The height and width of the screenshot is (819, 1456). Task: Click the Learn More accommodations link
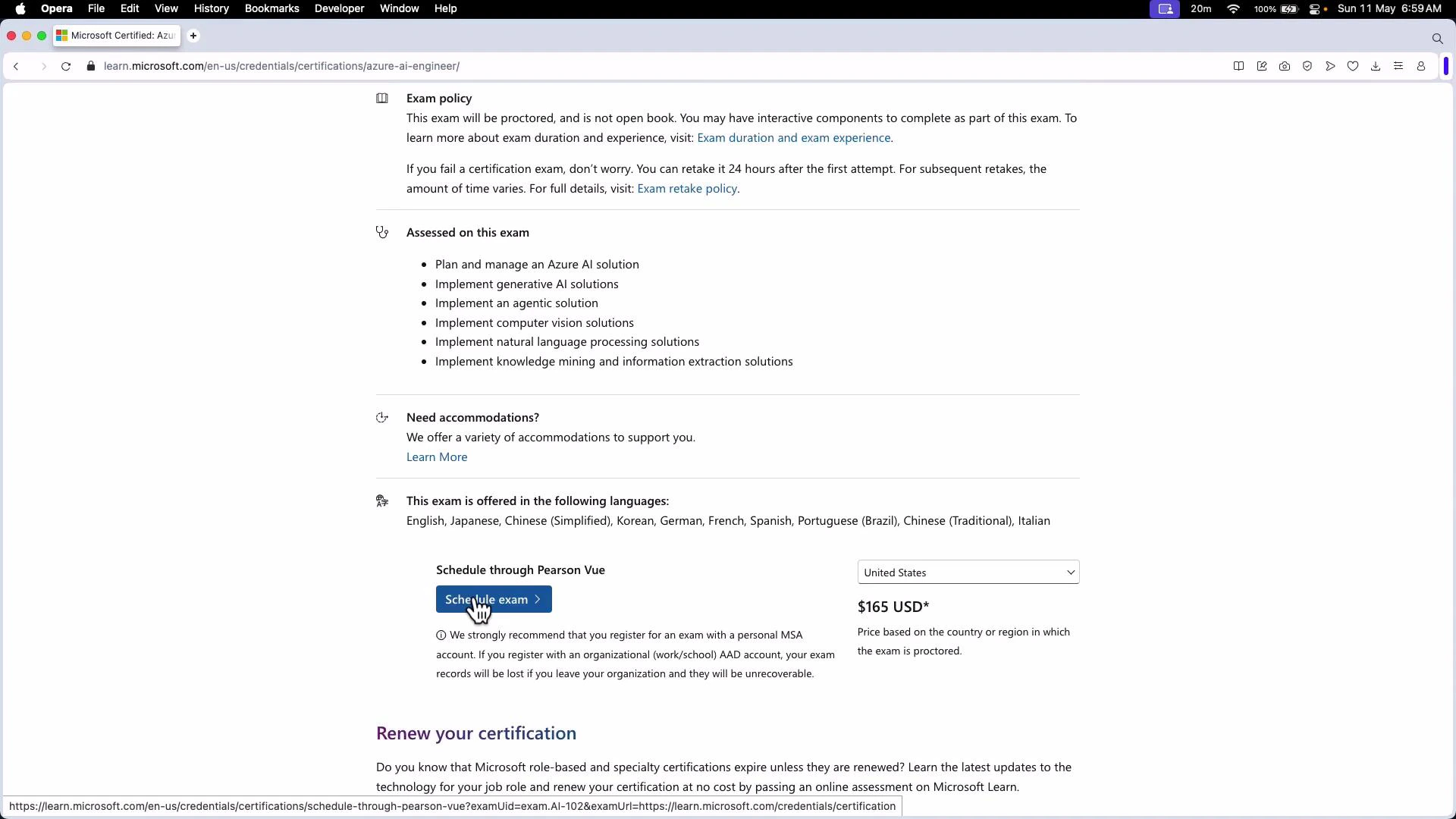[x=436, y=457]
